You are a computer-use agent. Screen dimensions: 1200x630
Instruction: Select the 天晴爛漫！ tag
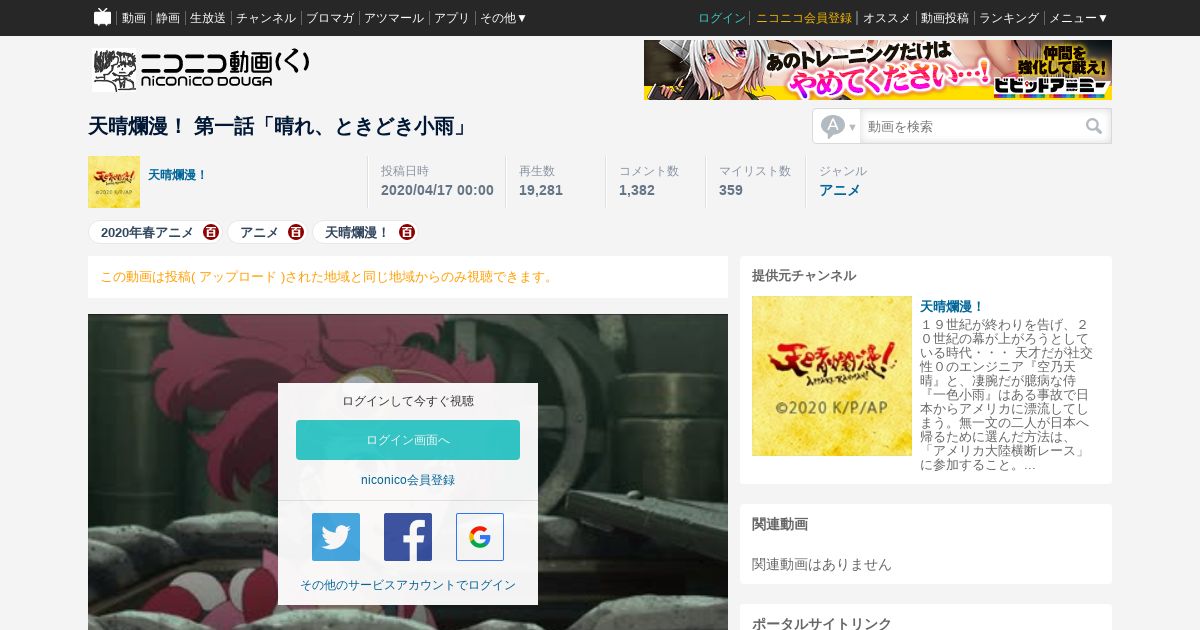pyautogui.click(x=357, y=232)
